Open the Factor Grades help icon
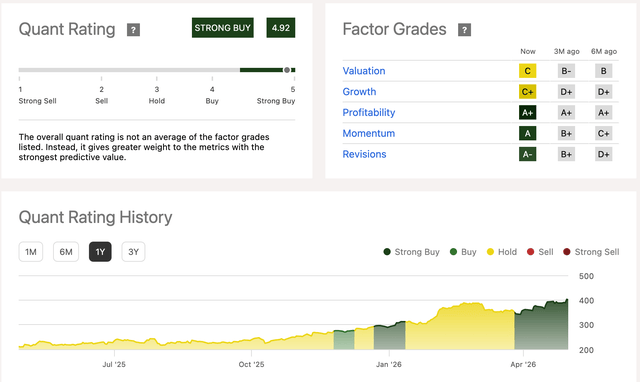The height and width of the screenshot is (382, 640). pos(464,30)
